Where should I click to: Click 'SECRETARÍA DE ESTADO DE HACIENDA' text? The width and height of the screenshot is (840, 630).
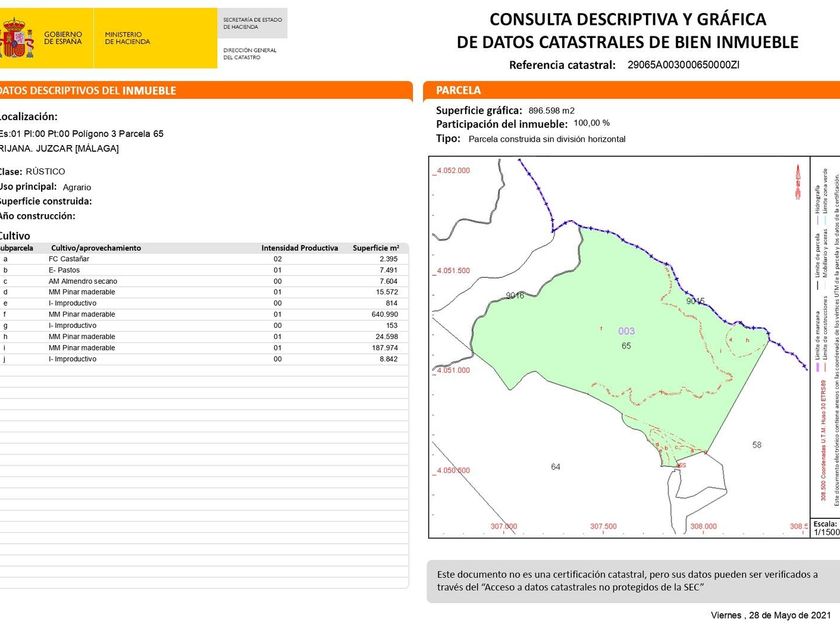[x=252, y=23]
